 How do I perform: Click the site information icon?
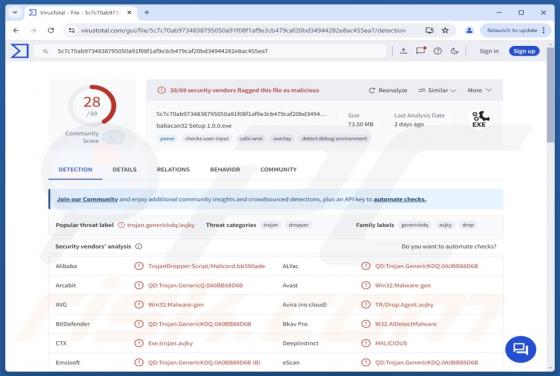[x=72, y=30]
